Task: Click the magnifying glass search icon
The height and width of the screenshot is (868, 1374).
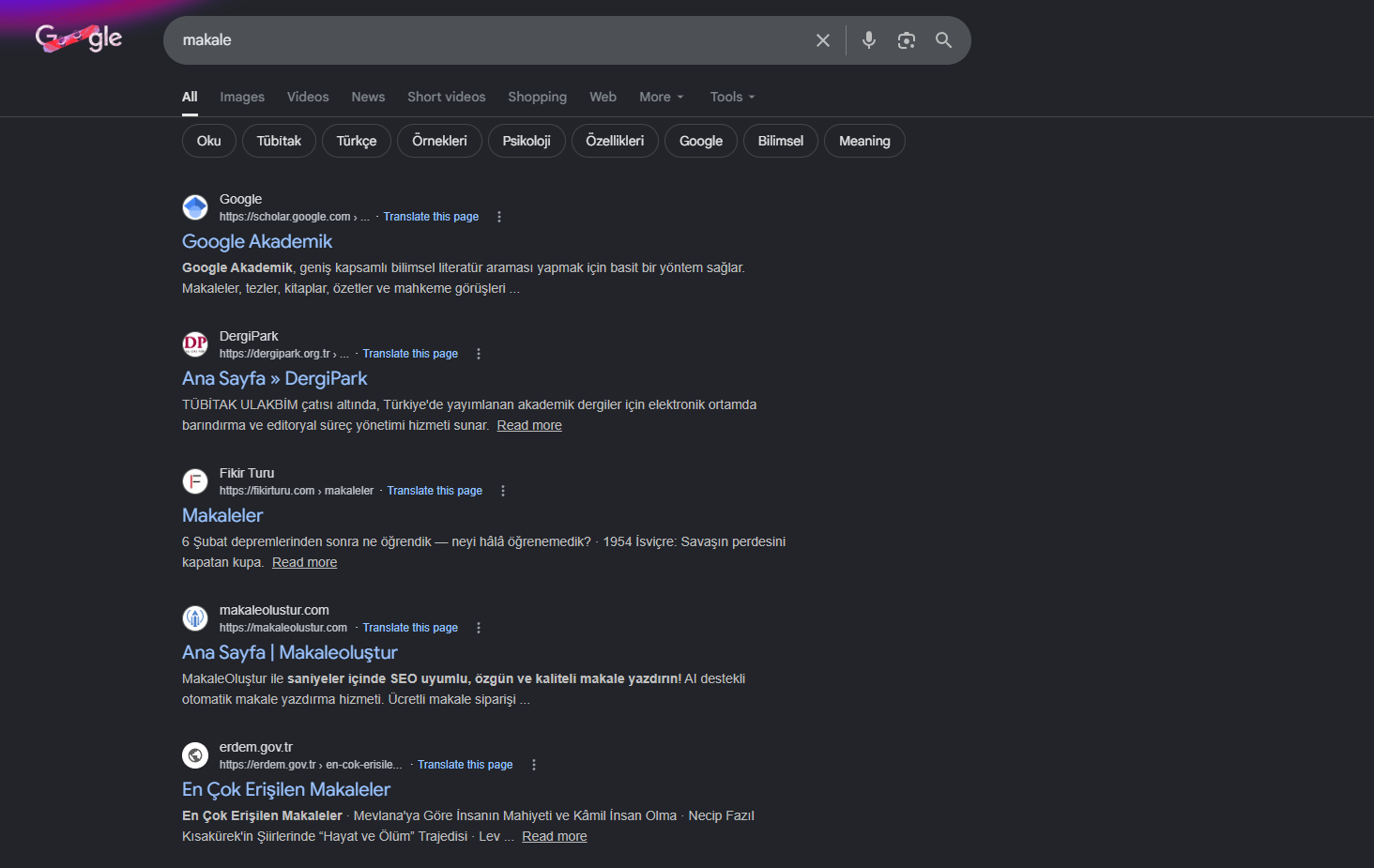Action: click(943, 40)
